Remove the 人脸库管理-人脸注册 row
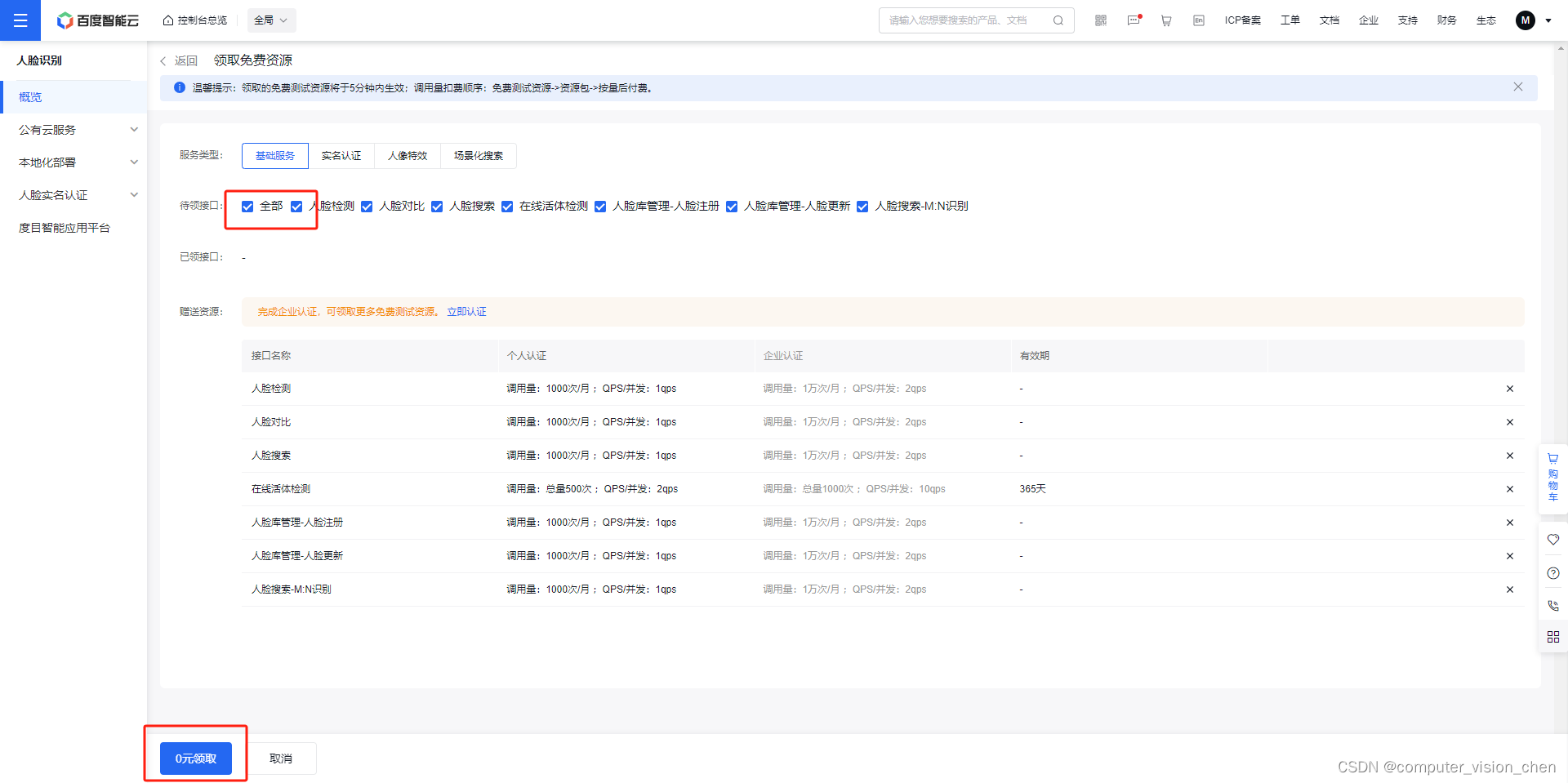The width and height of the screenshot is (1568, 783). point(1510,523)
